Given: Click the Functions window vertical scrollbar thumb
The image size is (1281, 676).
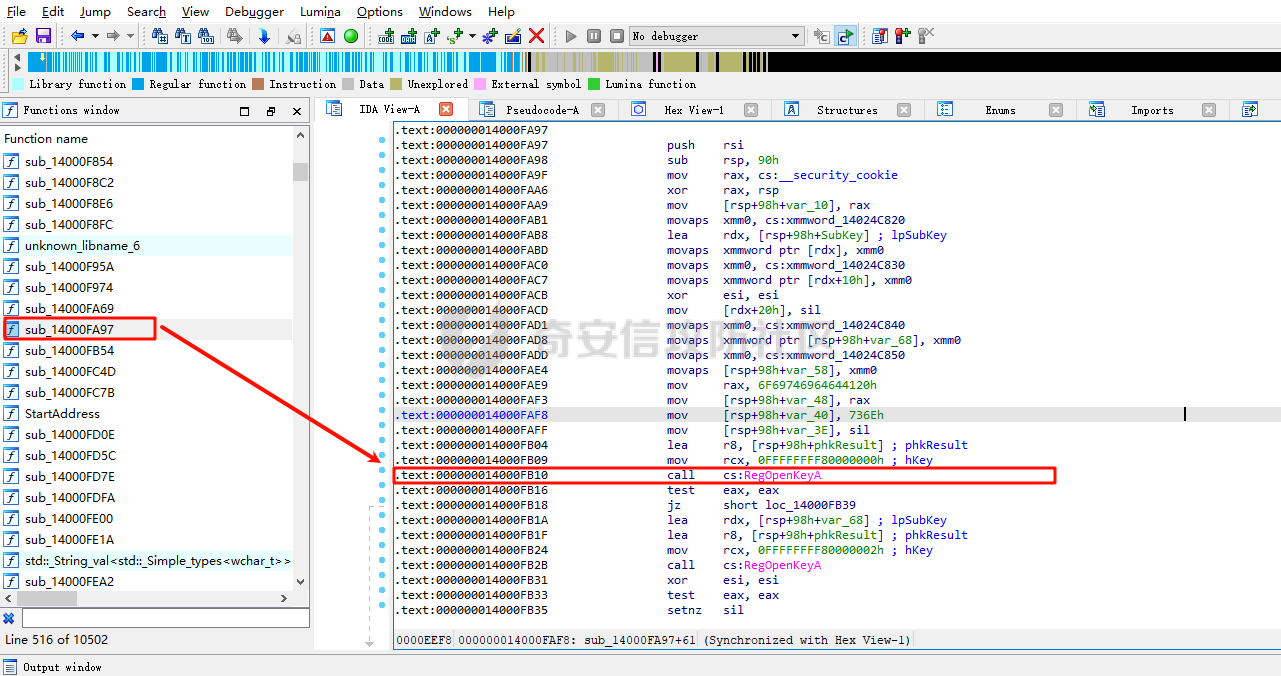Looking at the screenshot, I should (300, 171).
